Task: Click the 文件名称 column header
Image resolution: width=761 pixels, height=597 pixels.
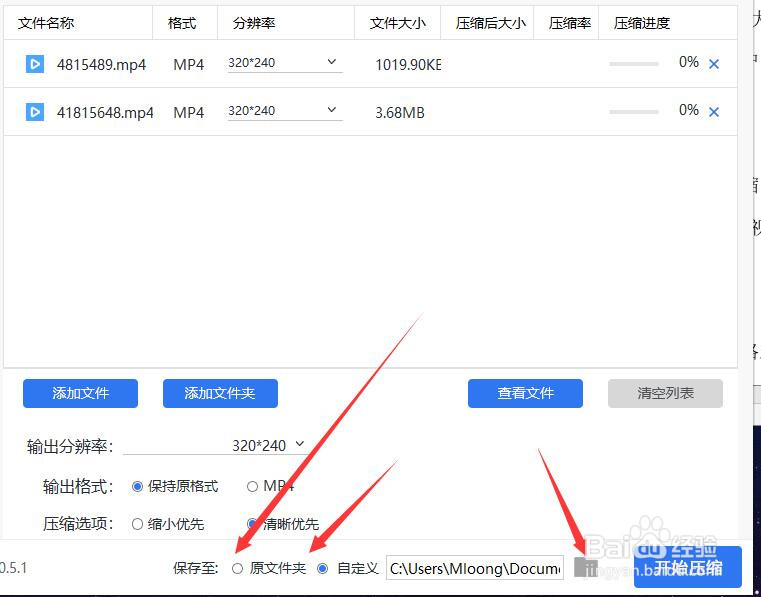Action: (x=46, y=23)
